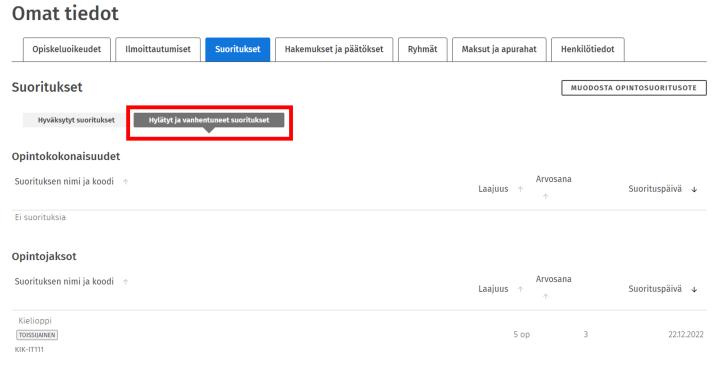The height and width of the screenshot is (365, 720).
Task: Open Hakemukset ja päätökset tab
Action: point(334,49)
